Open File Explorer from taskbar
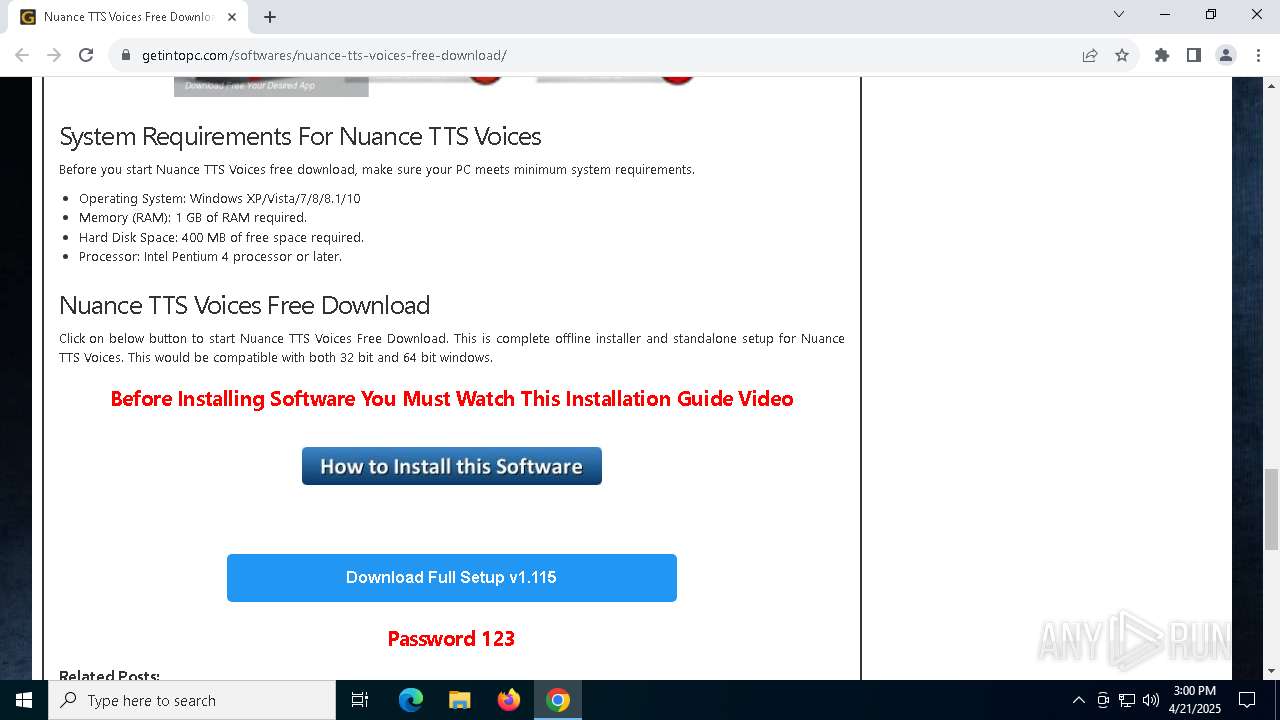 tap(460, 700)
